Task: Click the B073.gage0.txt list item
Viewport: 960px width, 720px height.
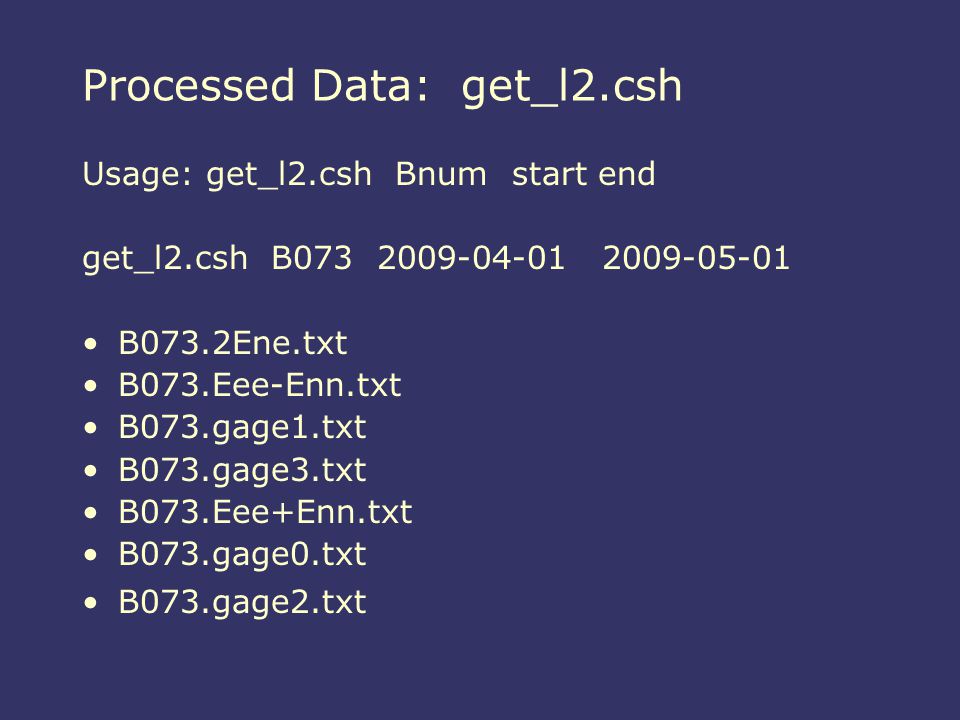Action: tap(242, 555)
